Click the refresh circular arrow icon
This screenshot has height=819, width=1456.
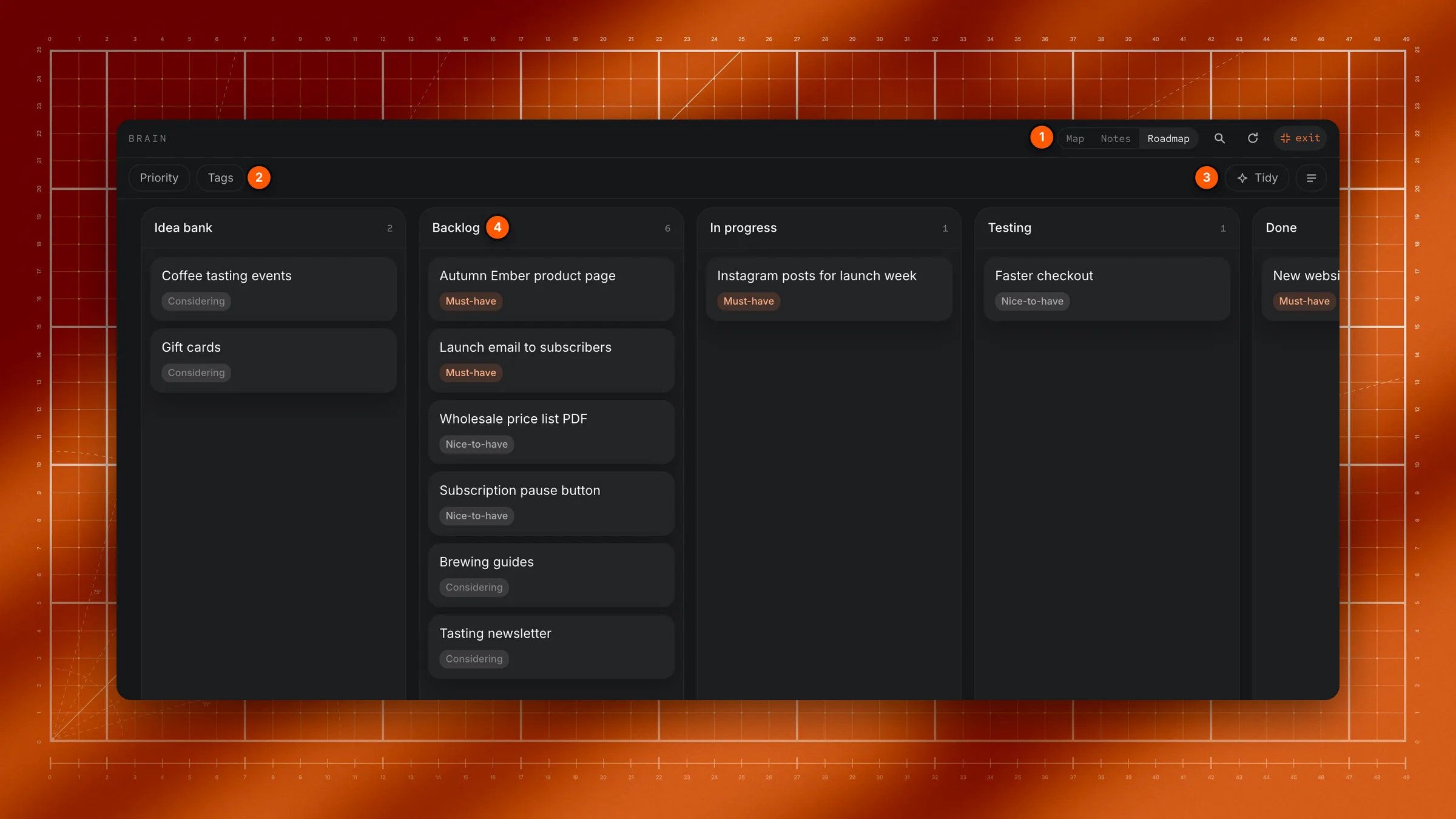1253,138
